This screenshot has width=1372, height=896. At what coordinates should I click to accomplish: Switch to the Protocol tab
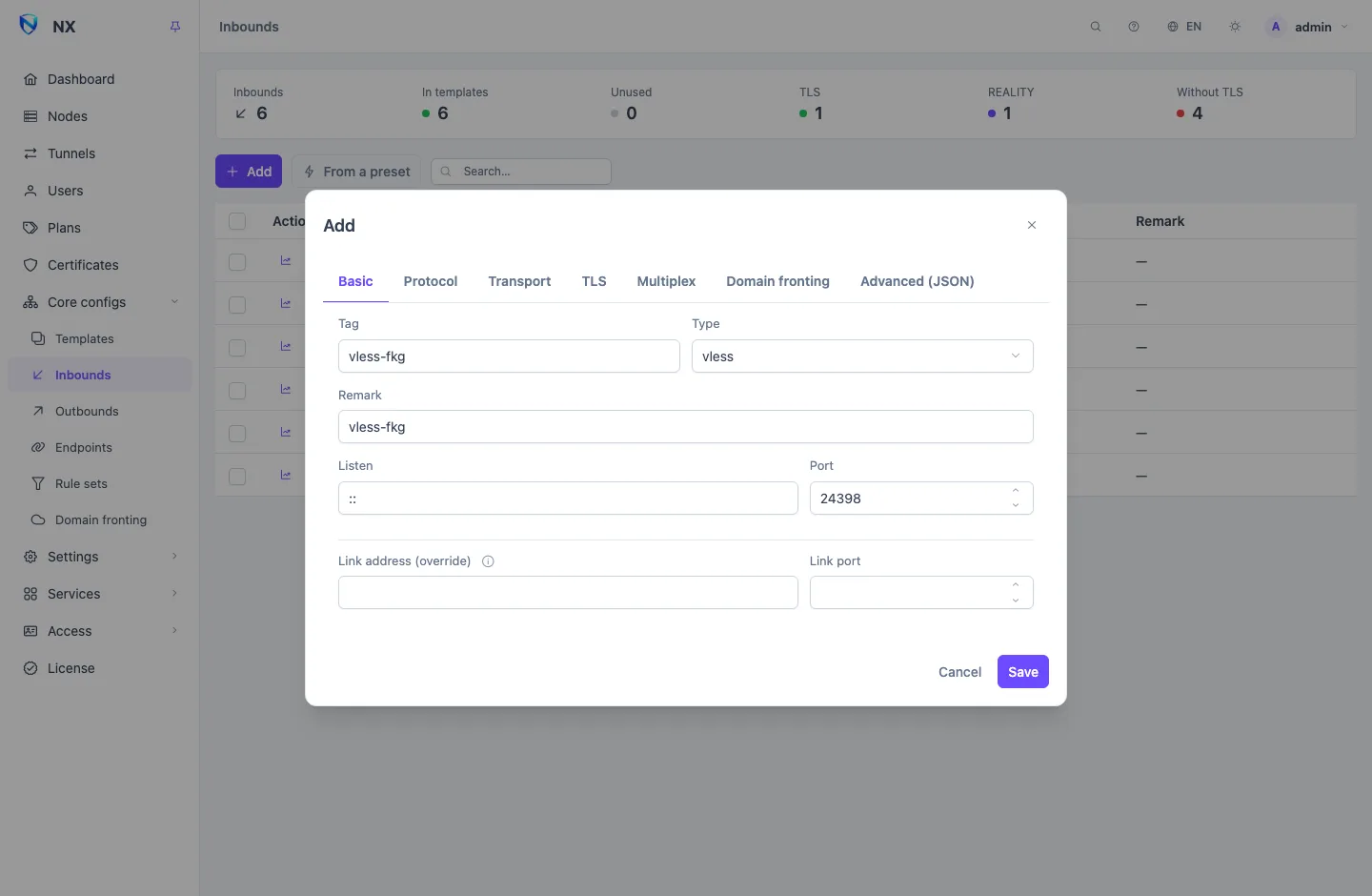pos(431,281)
